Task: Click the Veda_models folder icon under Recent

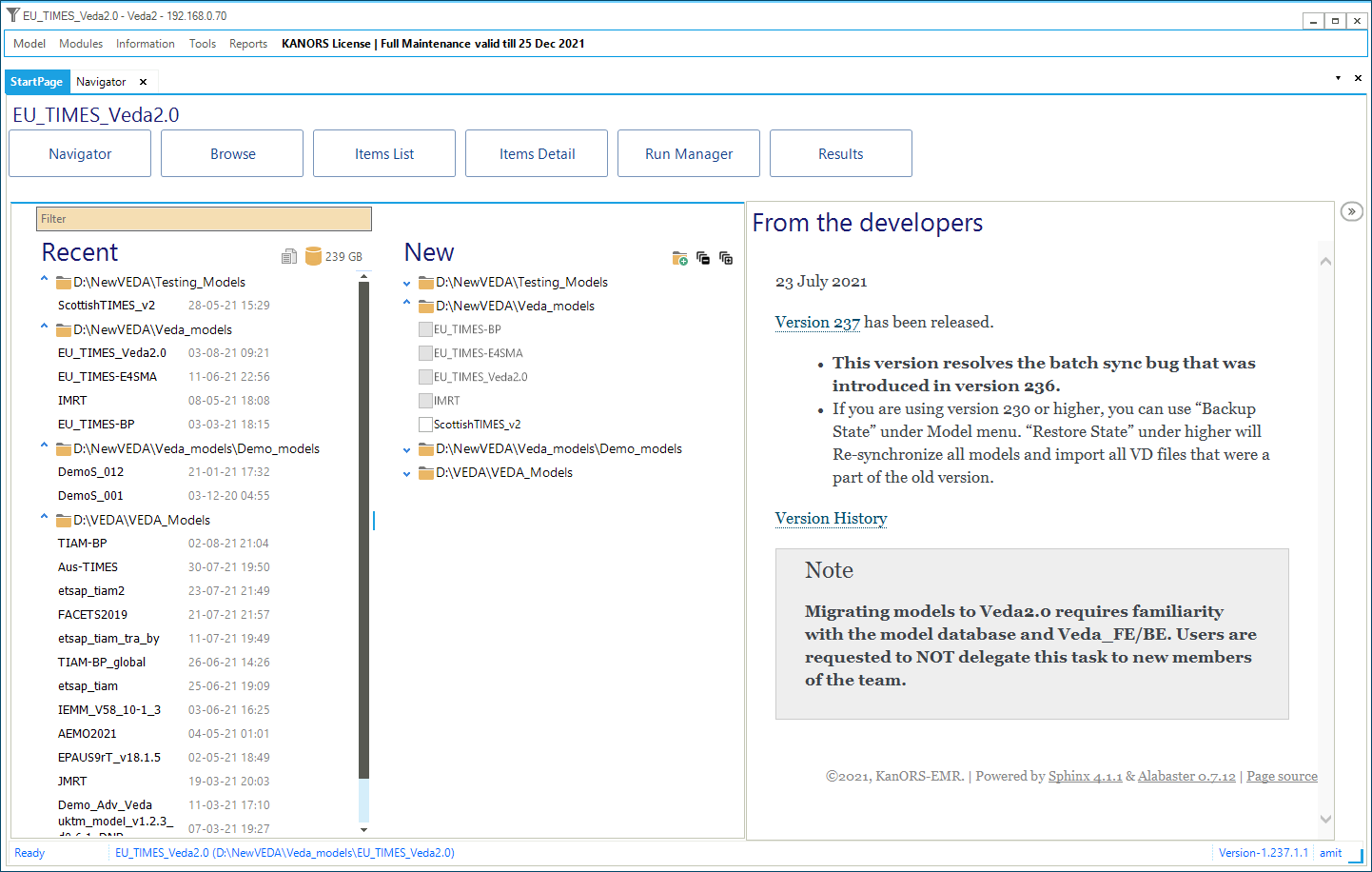Action: [64, 329]
